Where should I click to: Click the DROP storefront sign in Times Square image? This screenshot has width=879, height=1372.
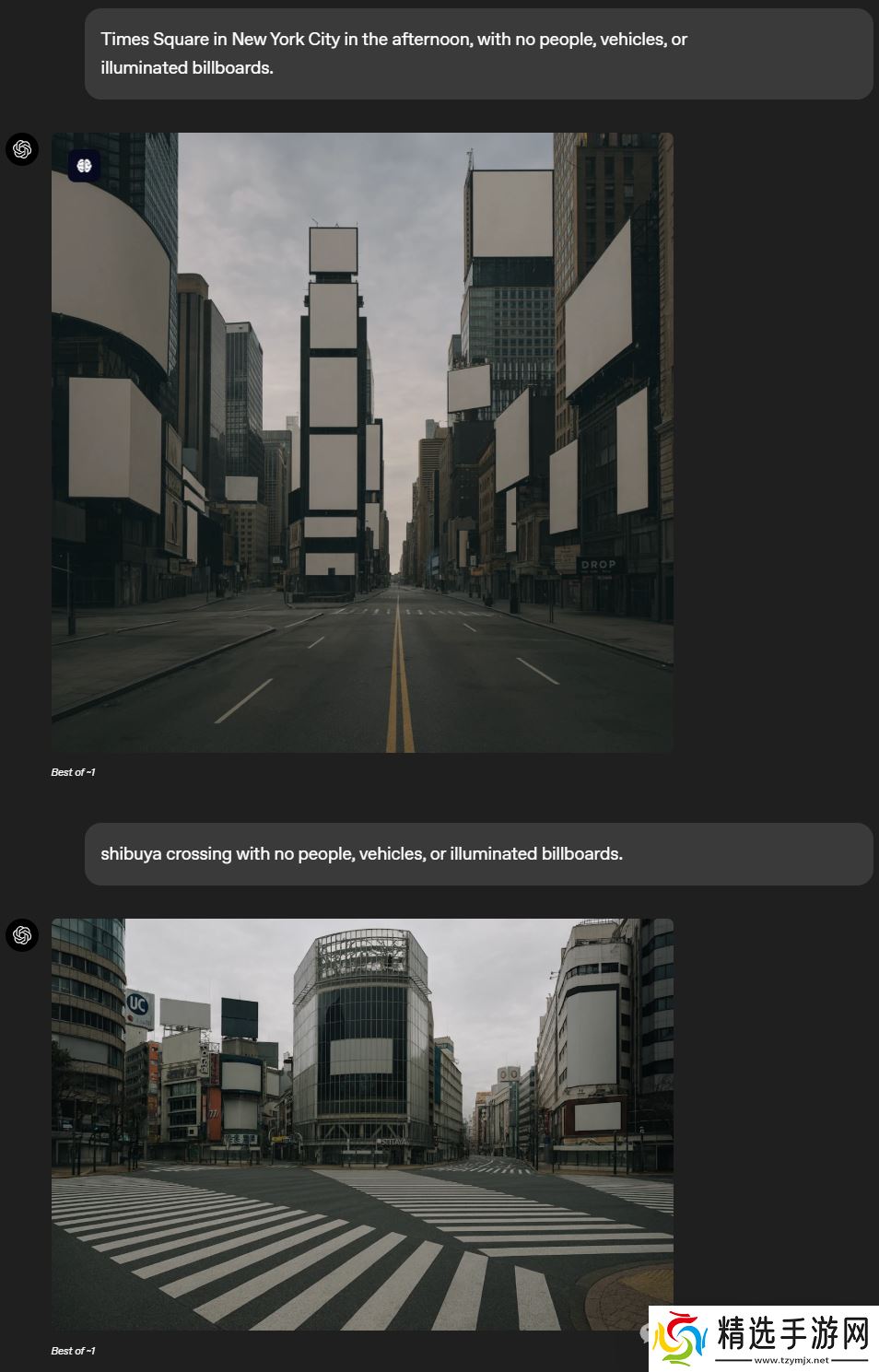(598, 564)
